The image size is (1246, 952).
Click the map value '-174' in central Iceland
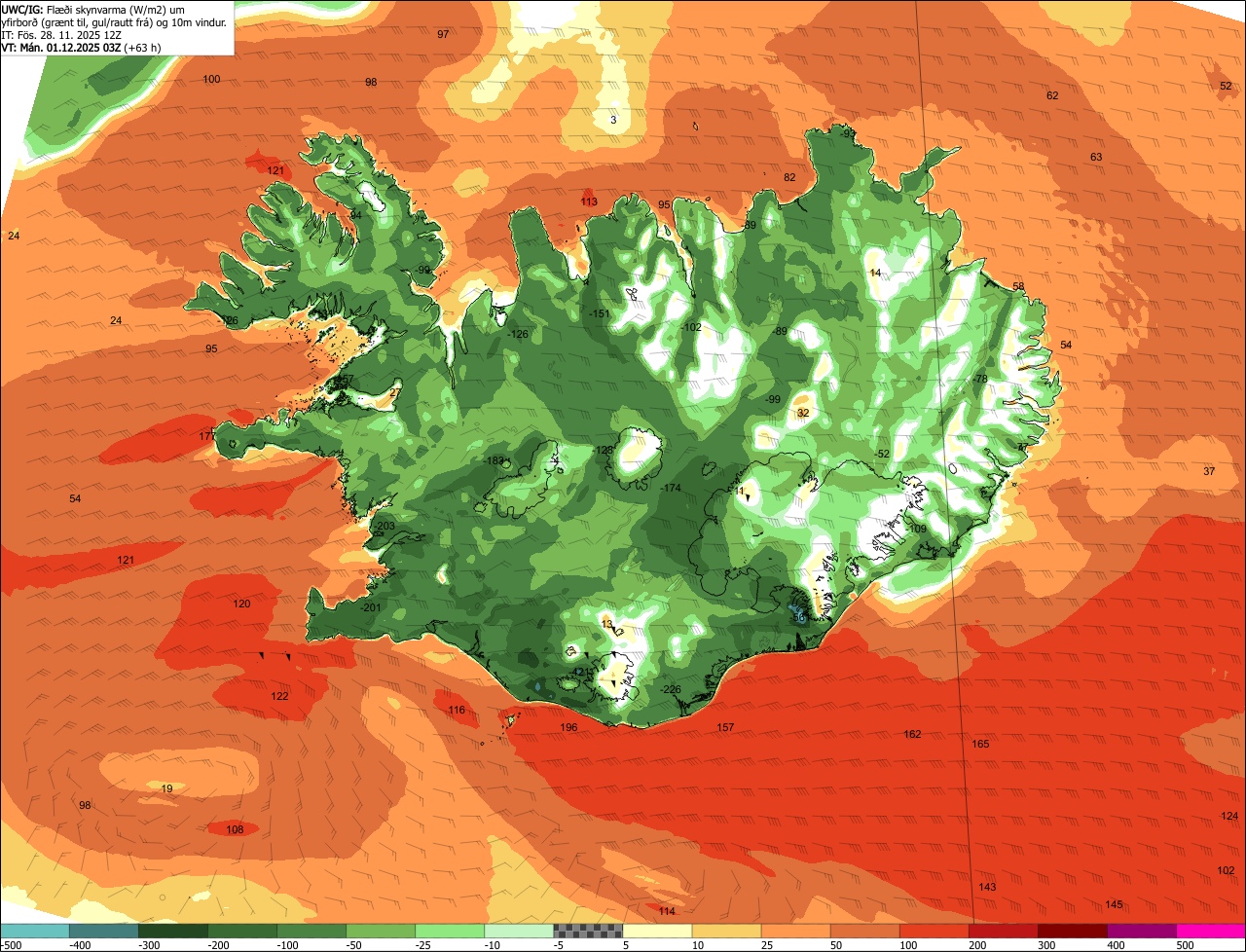[x=671, y=487]
